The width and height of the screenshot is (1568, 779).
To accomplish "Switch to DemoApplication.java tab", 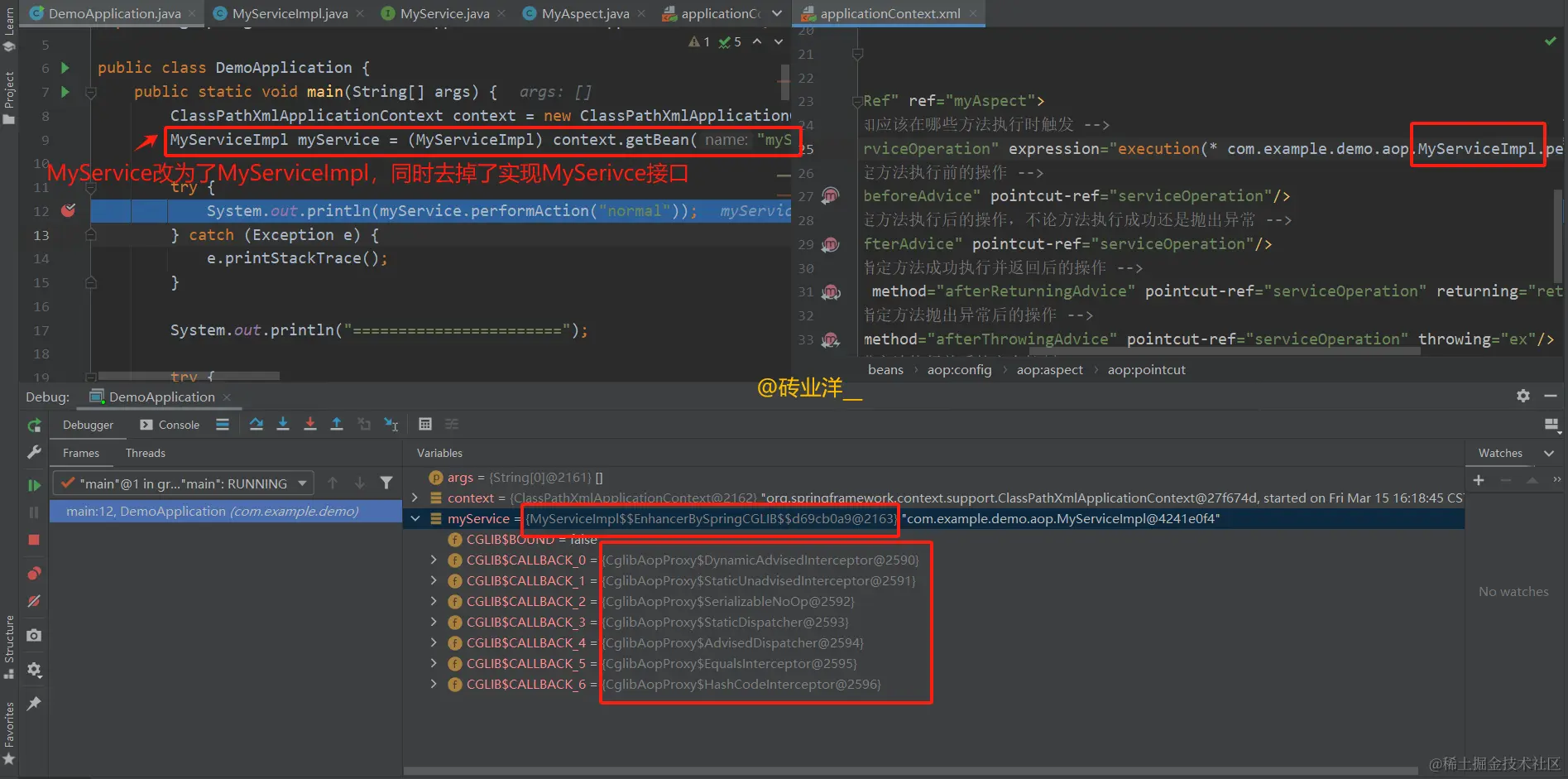I will click(113, 13).
